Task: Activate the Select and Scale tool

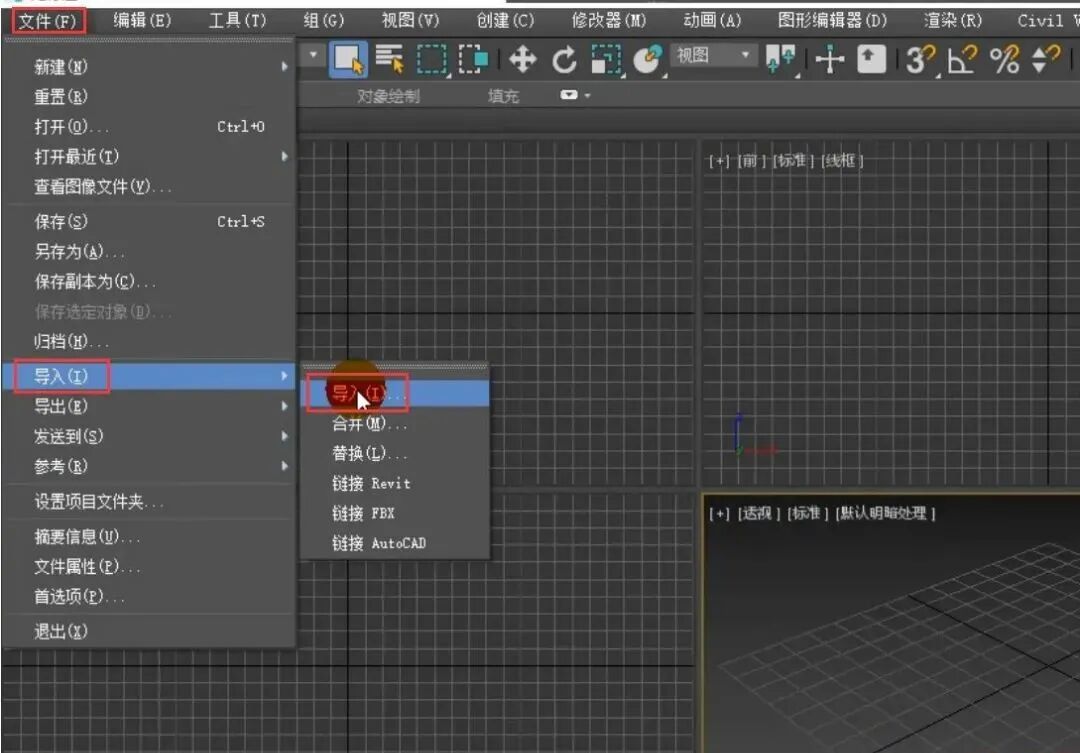Action: coord(606,59)
